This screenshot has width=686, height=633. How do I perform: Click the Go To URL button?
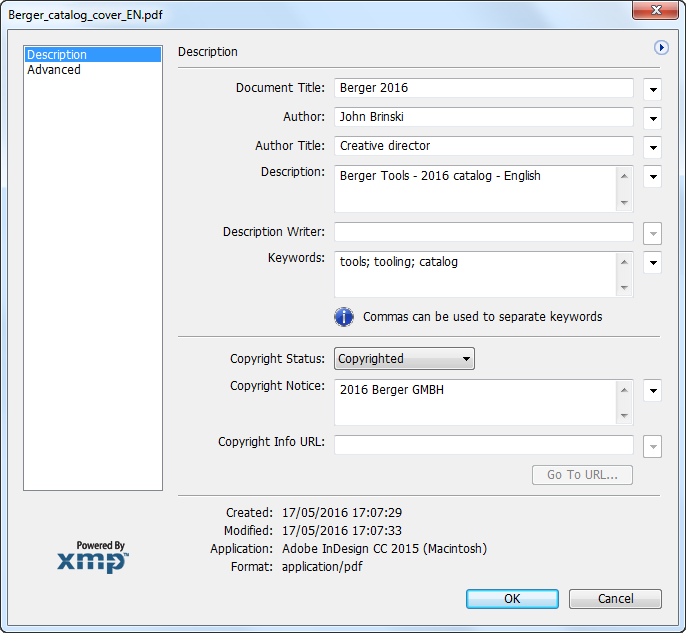tap(582, 475)
